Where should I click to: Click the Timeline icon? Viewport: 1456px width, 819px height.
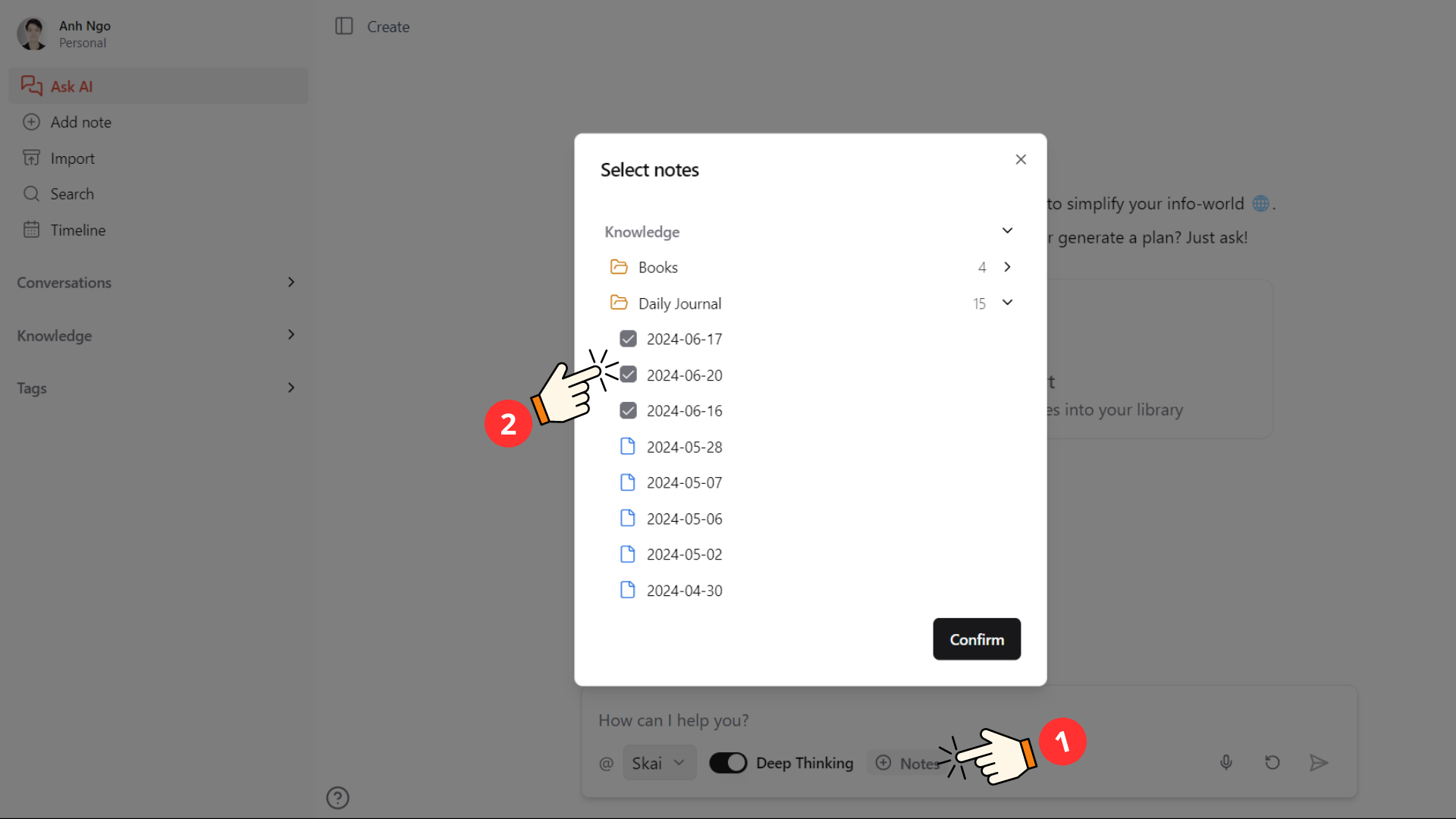(31, 229)
